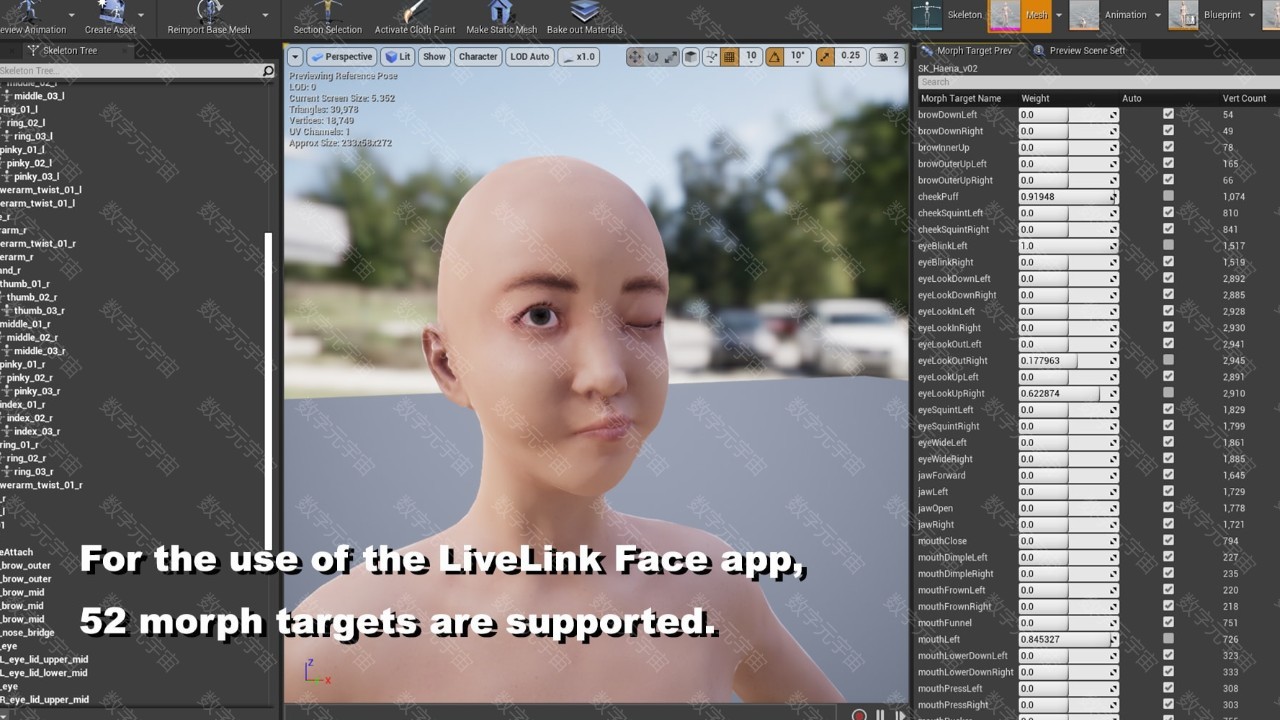
Task: Select thumb_03_r bone in Skeleton Tree
Action: tap(38, 311)
